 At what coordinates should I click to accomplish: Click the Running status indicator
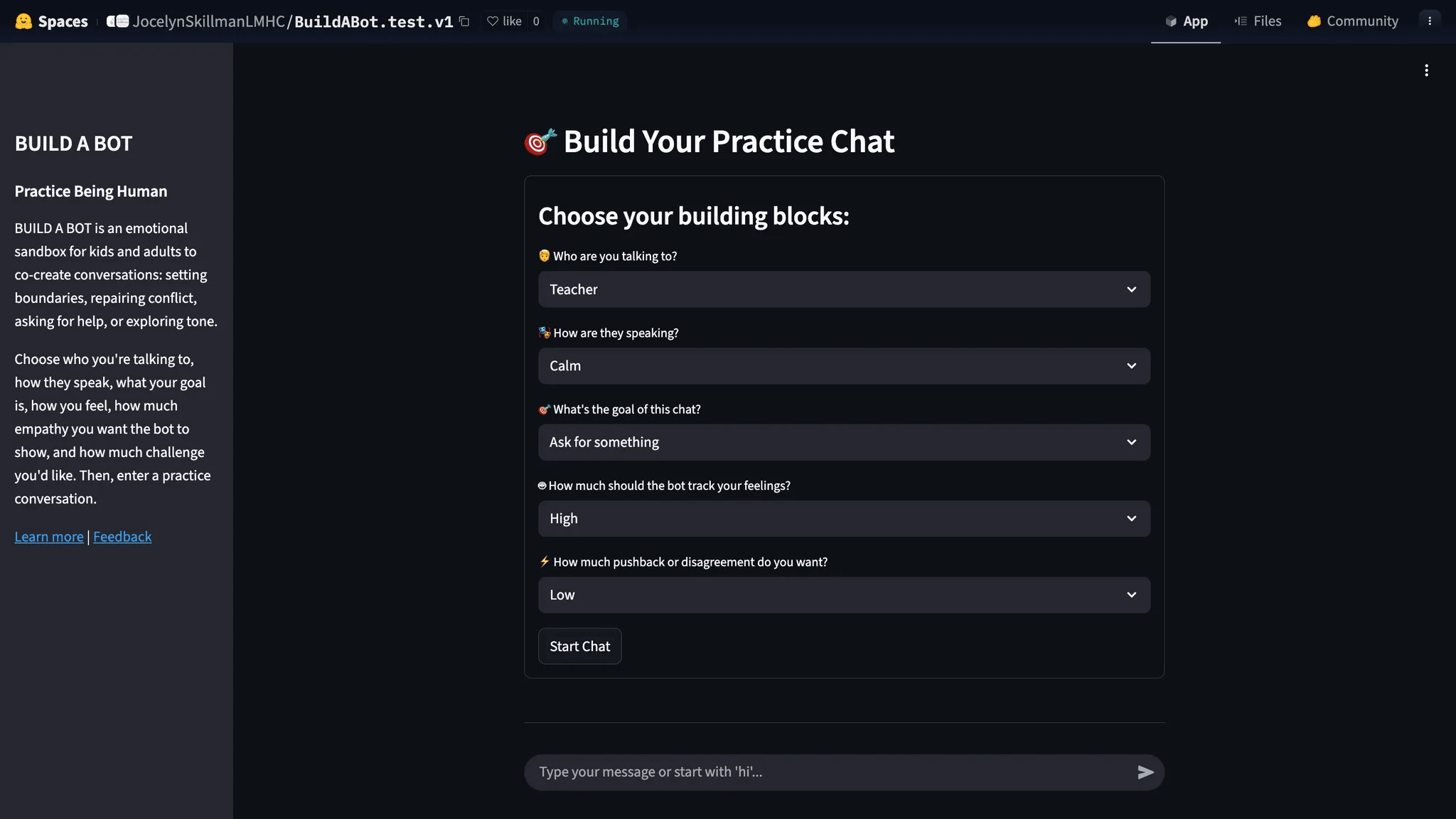590,21
